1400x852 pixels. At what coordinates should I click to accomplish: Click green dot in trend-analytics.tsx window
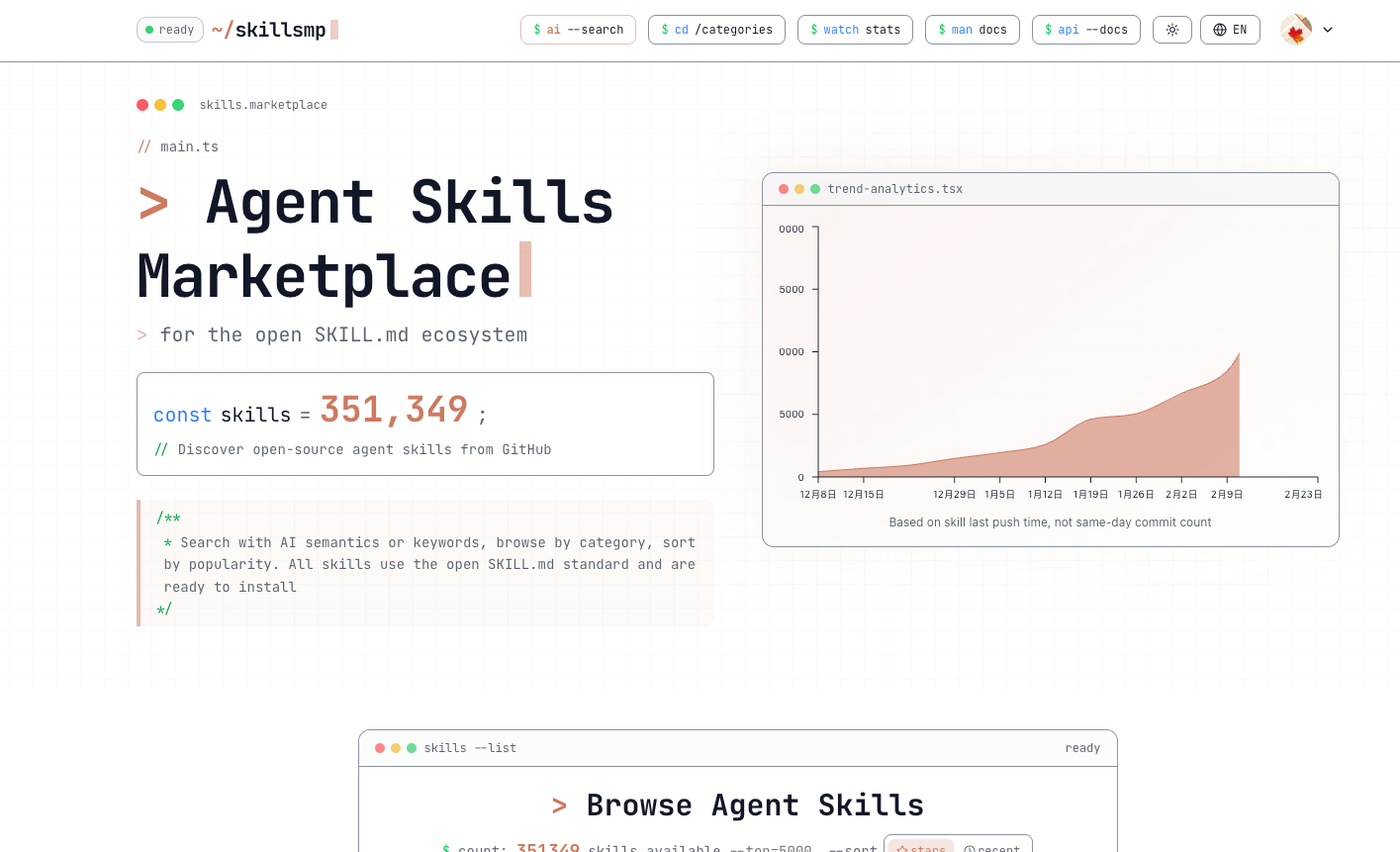point(815,189)
